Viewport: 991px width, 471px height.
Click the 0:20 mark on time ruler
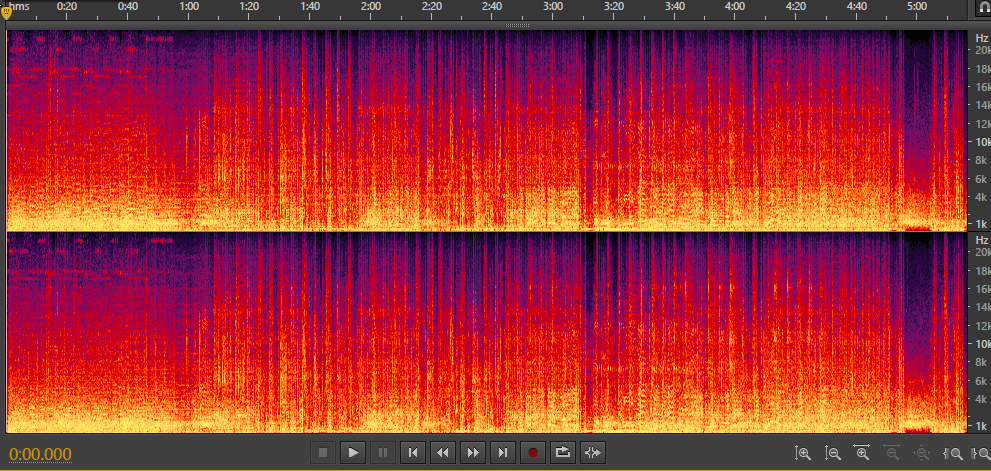tap(67, 6)
